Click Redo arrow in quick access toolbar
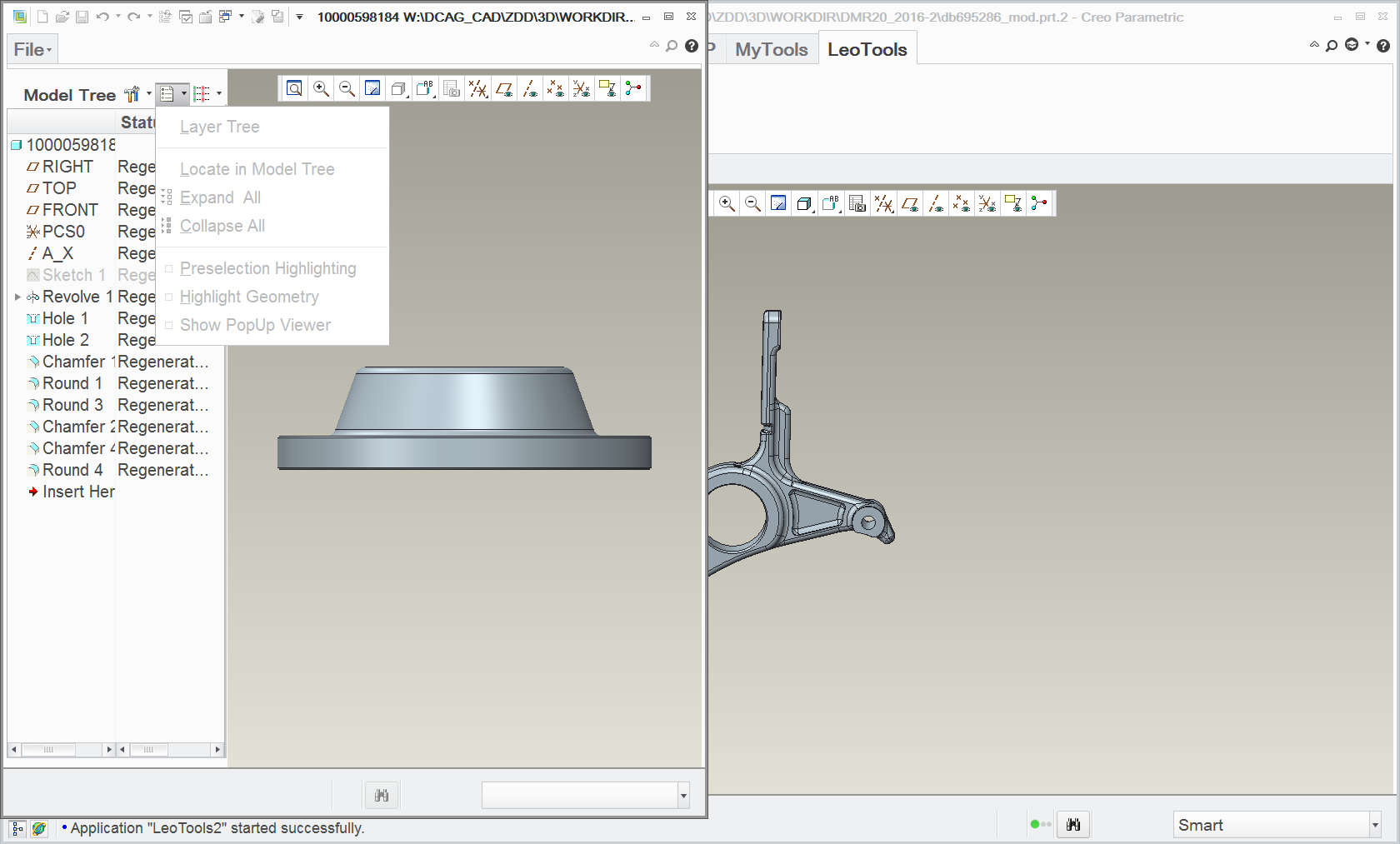Screen dimensions: 1400x844 (133, 17)
